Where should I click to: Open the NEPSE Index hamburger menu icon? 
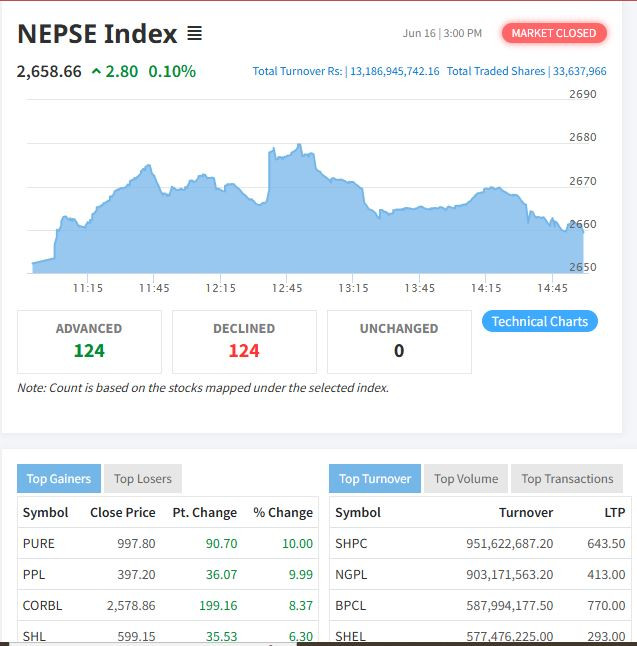(x=194, y=34)
